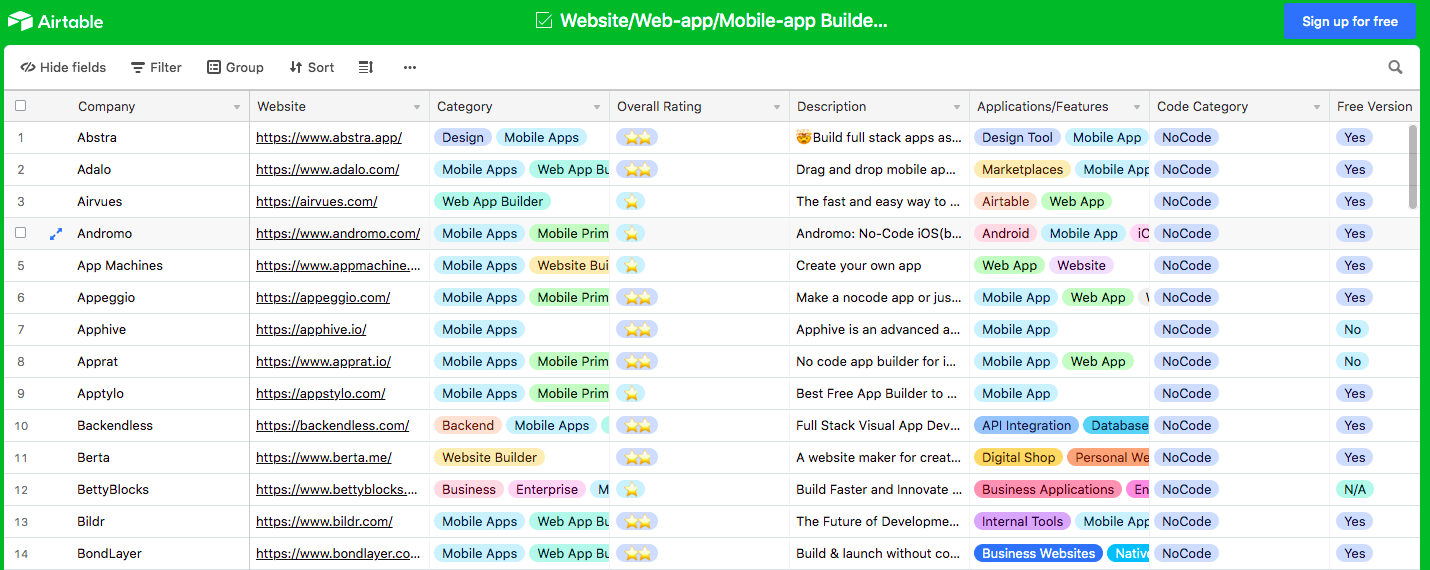
Task: Open the more options ellipsis menu
Action: (x=410, y=67)
